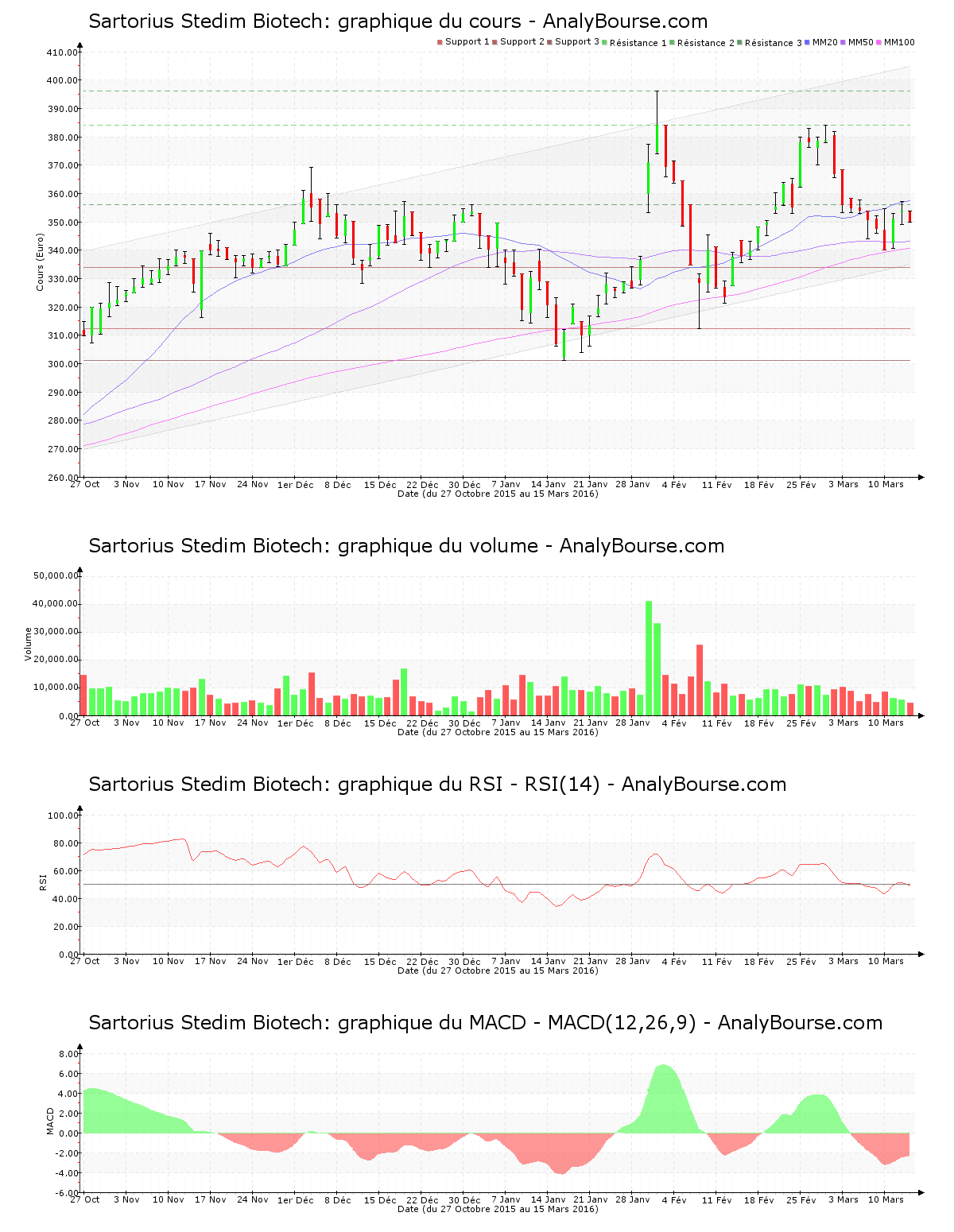Click the date range caption below the MACD chart
This screenshot has height=1232, width=954.
(x=498, y=1209)
